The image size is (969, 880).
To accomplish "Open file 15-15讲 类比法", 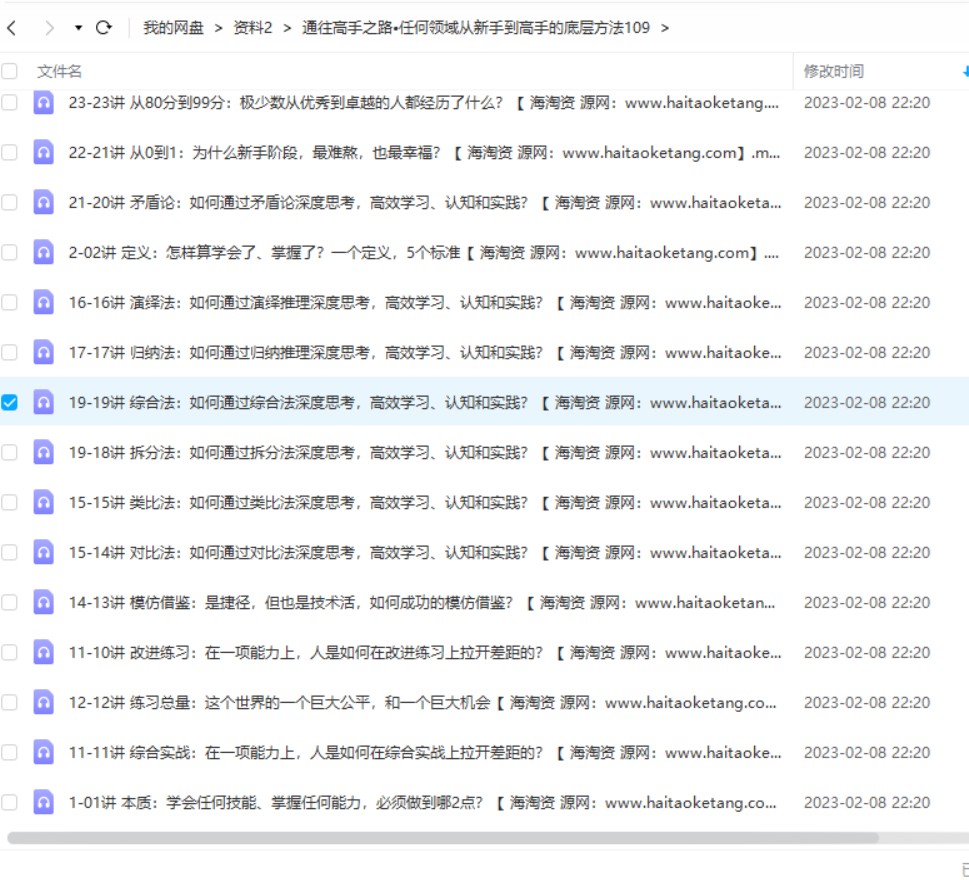I will (425, 502).
